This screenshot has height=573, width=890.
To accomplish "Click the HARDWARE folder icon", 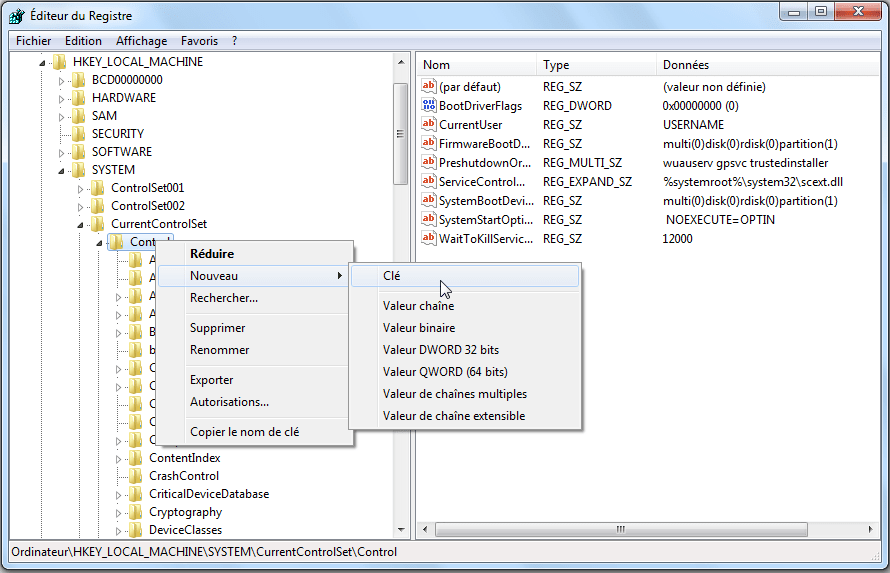I will pos(79,98).
